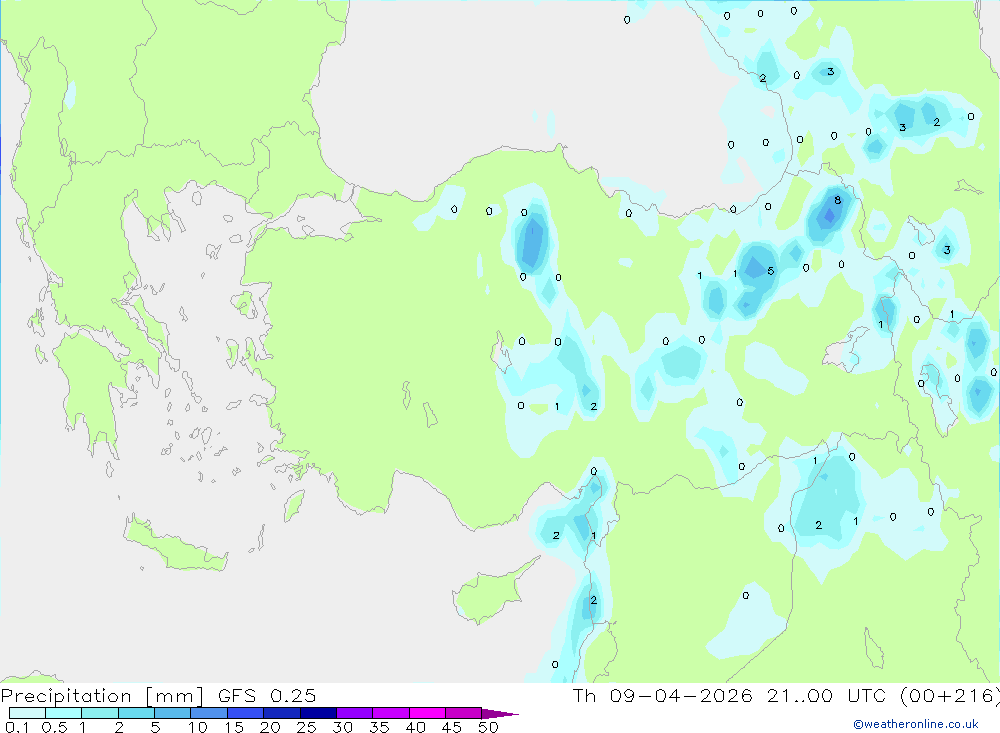Select the '(00+216)' forecast offset text
The width and height of the screenshot is (1000, 733).
click(950, 695)
